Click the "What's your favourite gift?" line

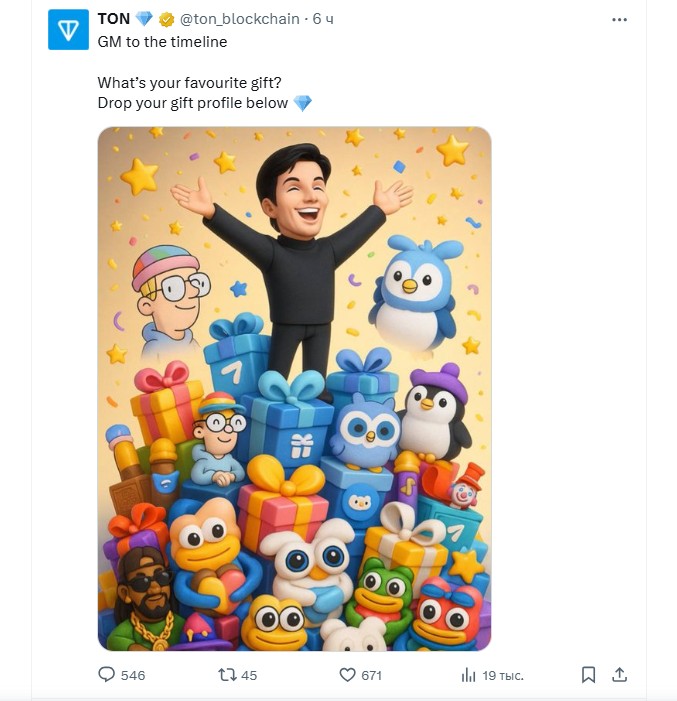[x=189, y=83]
